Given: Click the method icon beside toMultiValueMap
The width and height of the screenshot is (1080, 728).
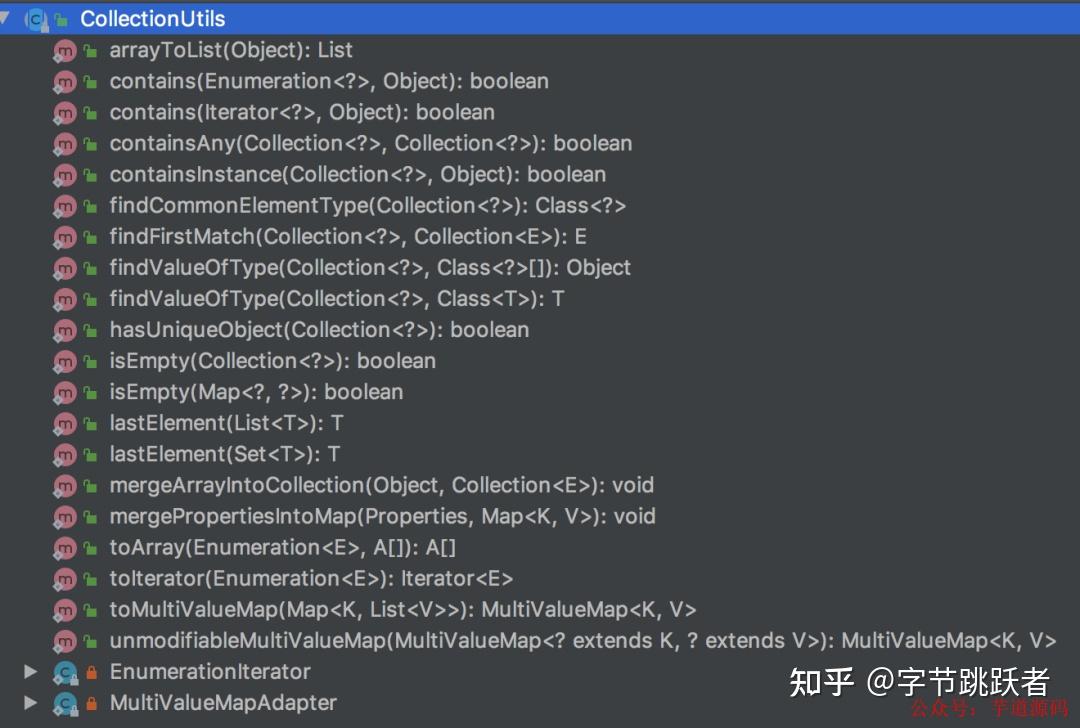Looking at the screenshot, I should [65, 610].
